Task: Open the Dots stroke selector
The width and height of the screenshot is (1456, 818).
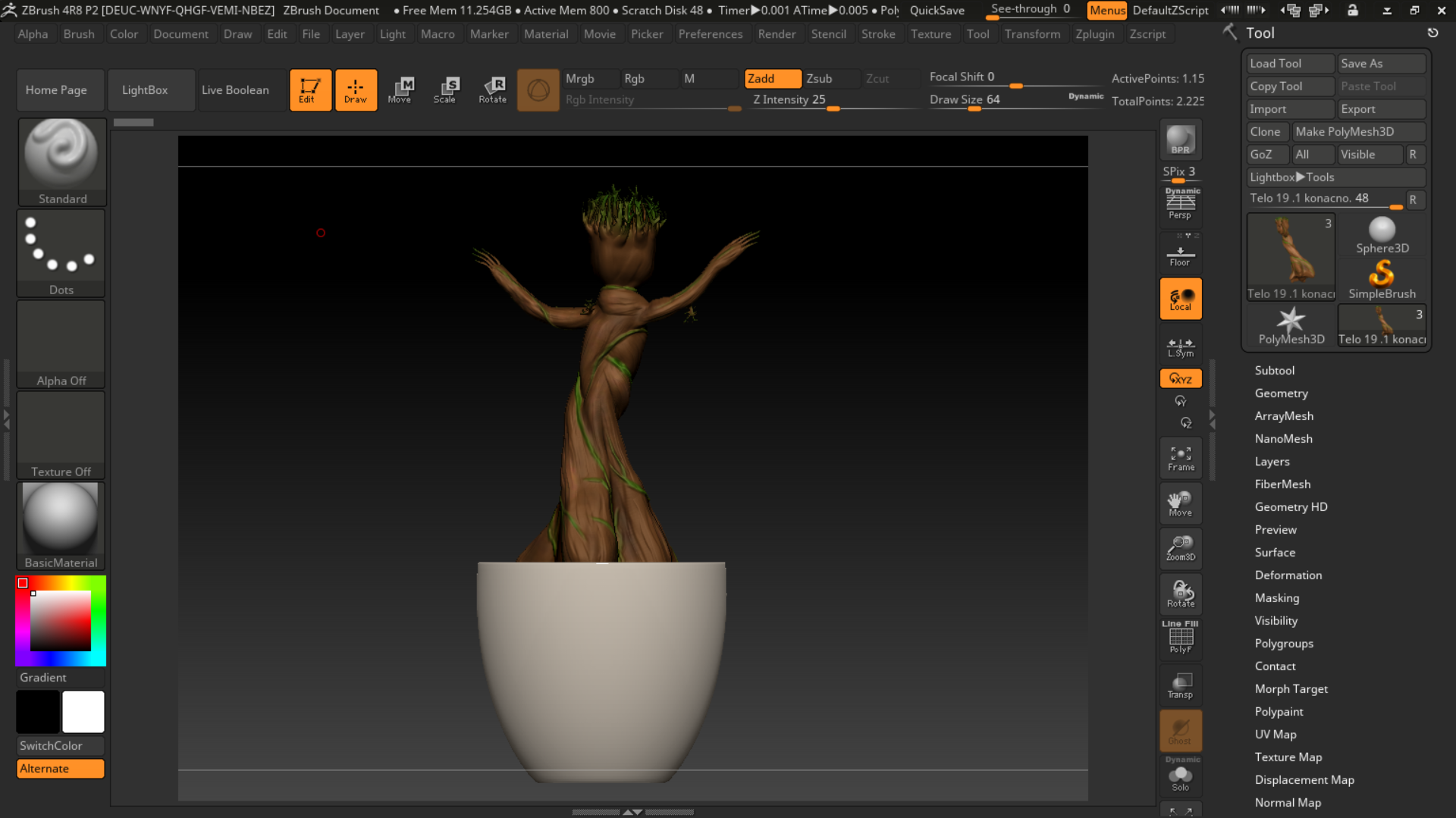Action: point(61,253)
